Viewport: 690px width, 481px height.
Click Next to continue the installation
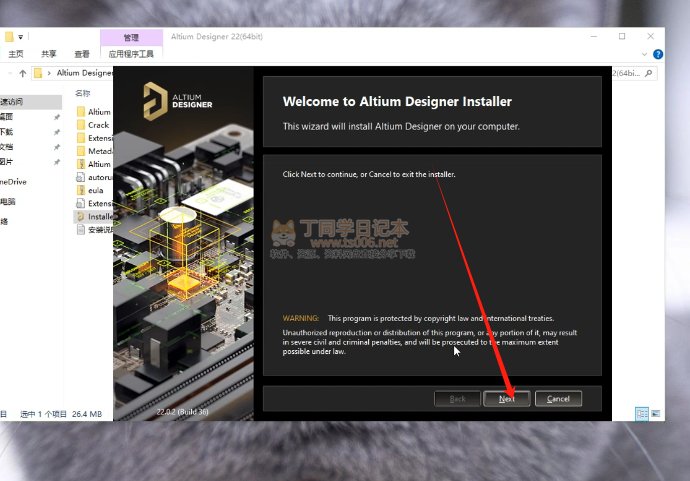[x=507, y=398]
